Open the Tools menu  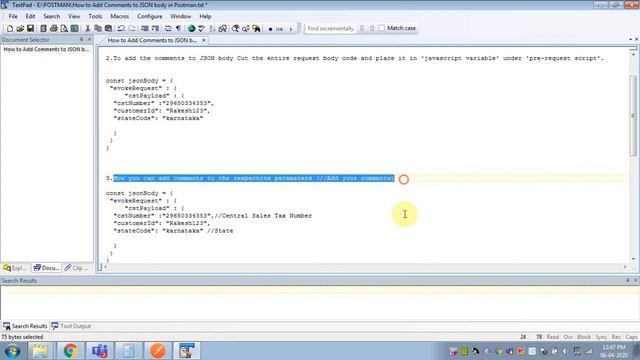pos(95,16)
